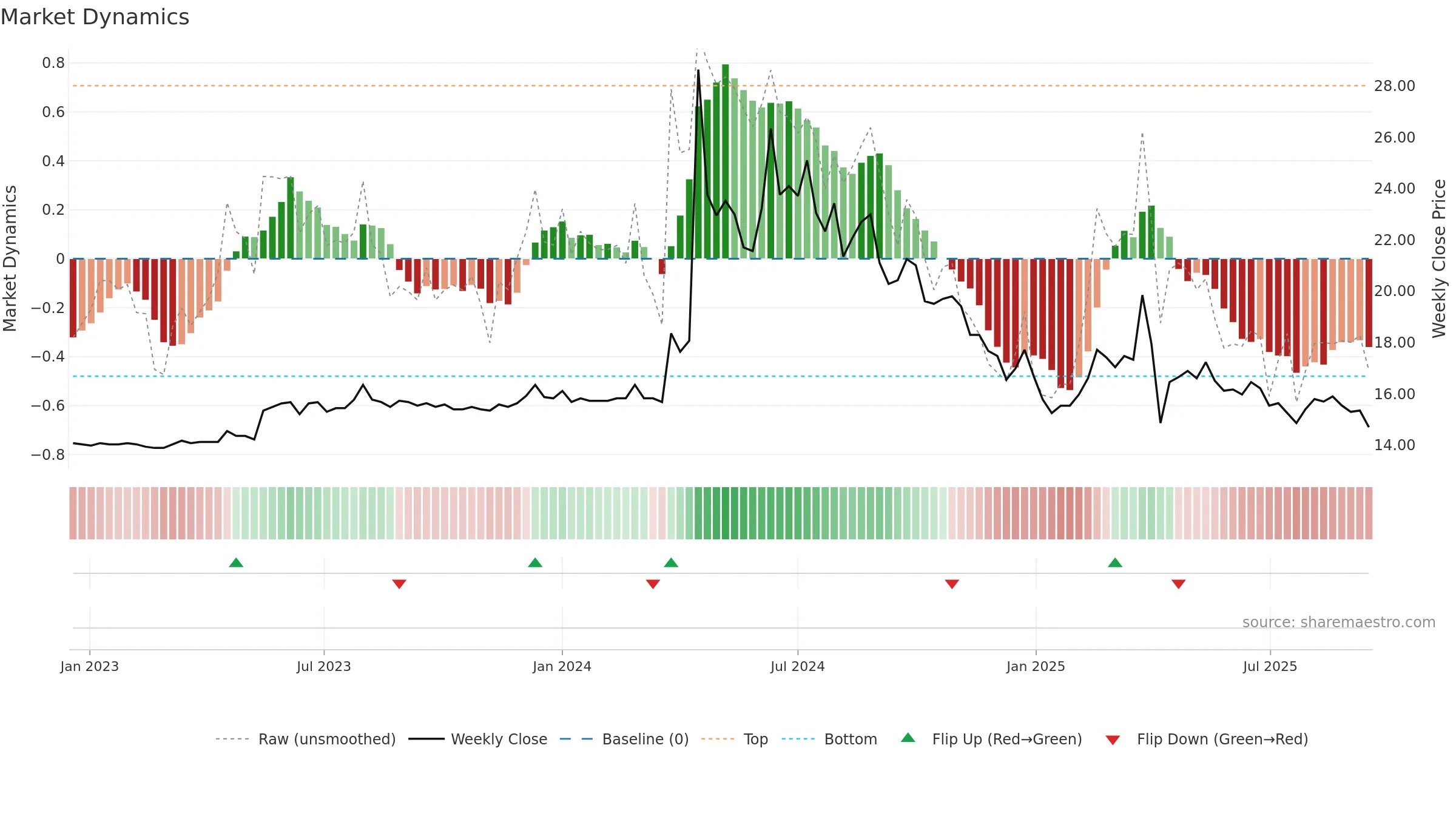Screen dimensions: 1456x819
Task: Click the 0.6 left axis label
Action: coord(53,112)
